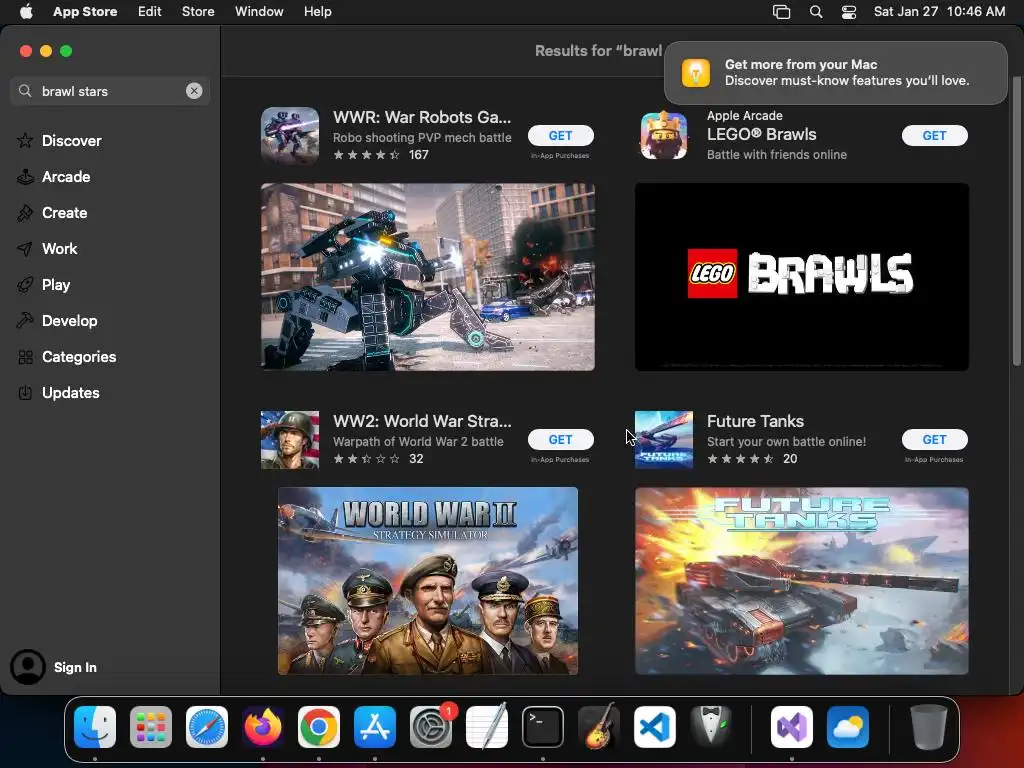The height and width of the screenshot is (768, 1024).
Task: Open Terminal from the Dock
Action: click(543, 727)
